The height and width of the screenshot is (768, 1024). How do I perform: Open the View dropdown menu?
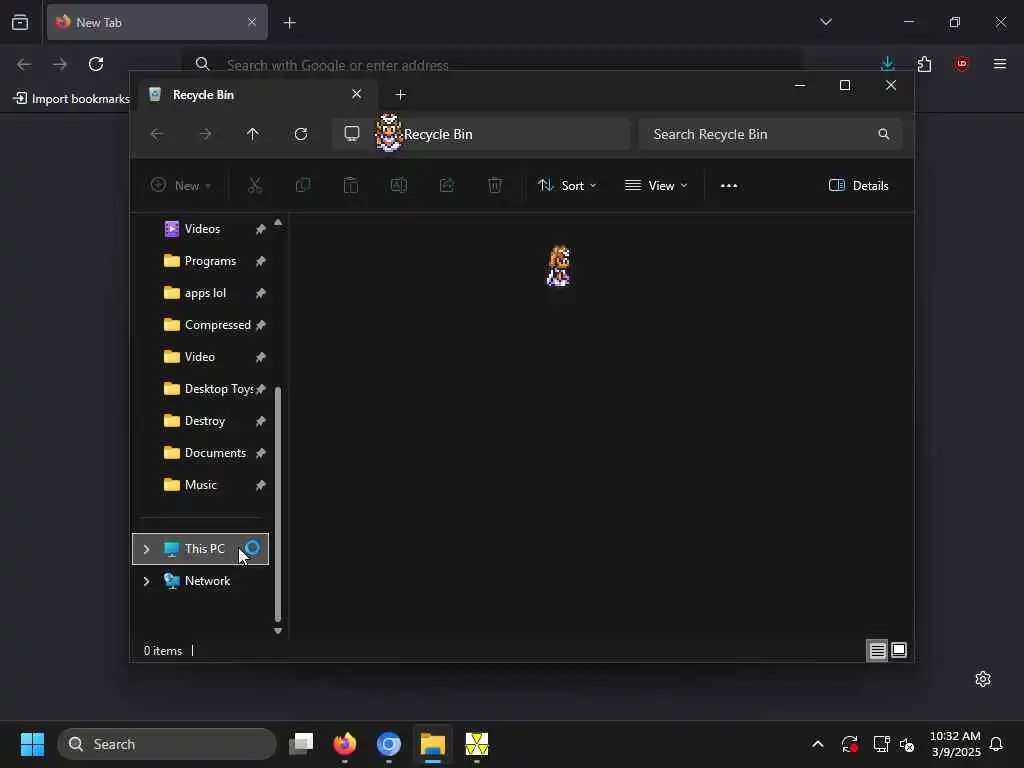[x=656, y=185]
